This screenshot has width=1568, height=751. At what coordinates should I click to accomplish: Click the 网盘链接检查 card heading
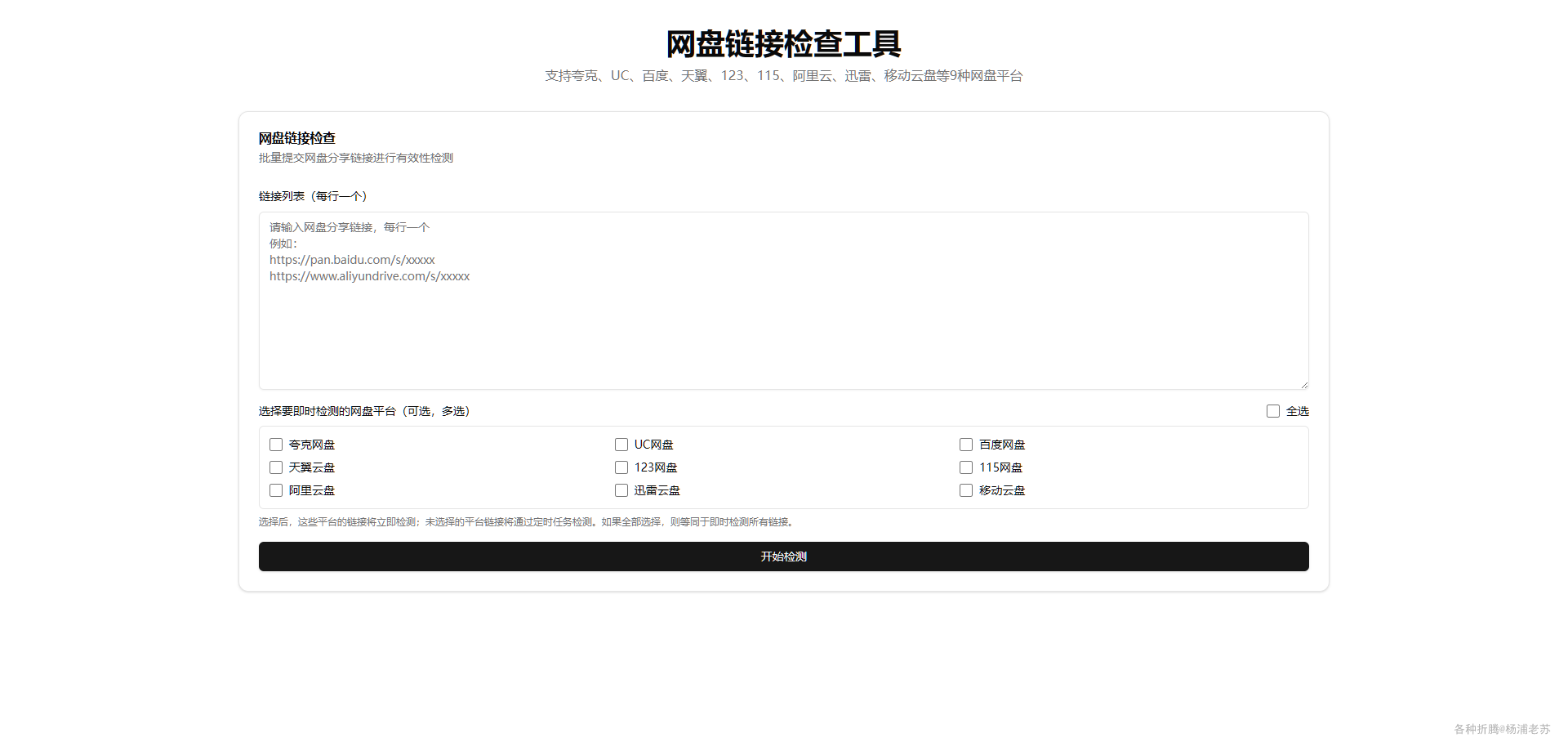(x=297, y=138)
